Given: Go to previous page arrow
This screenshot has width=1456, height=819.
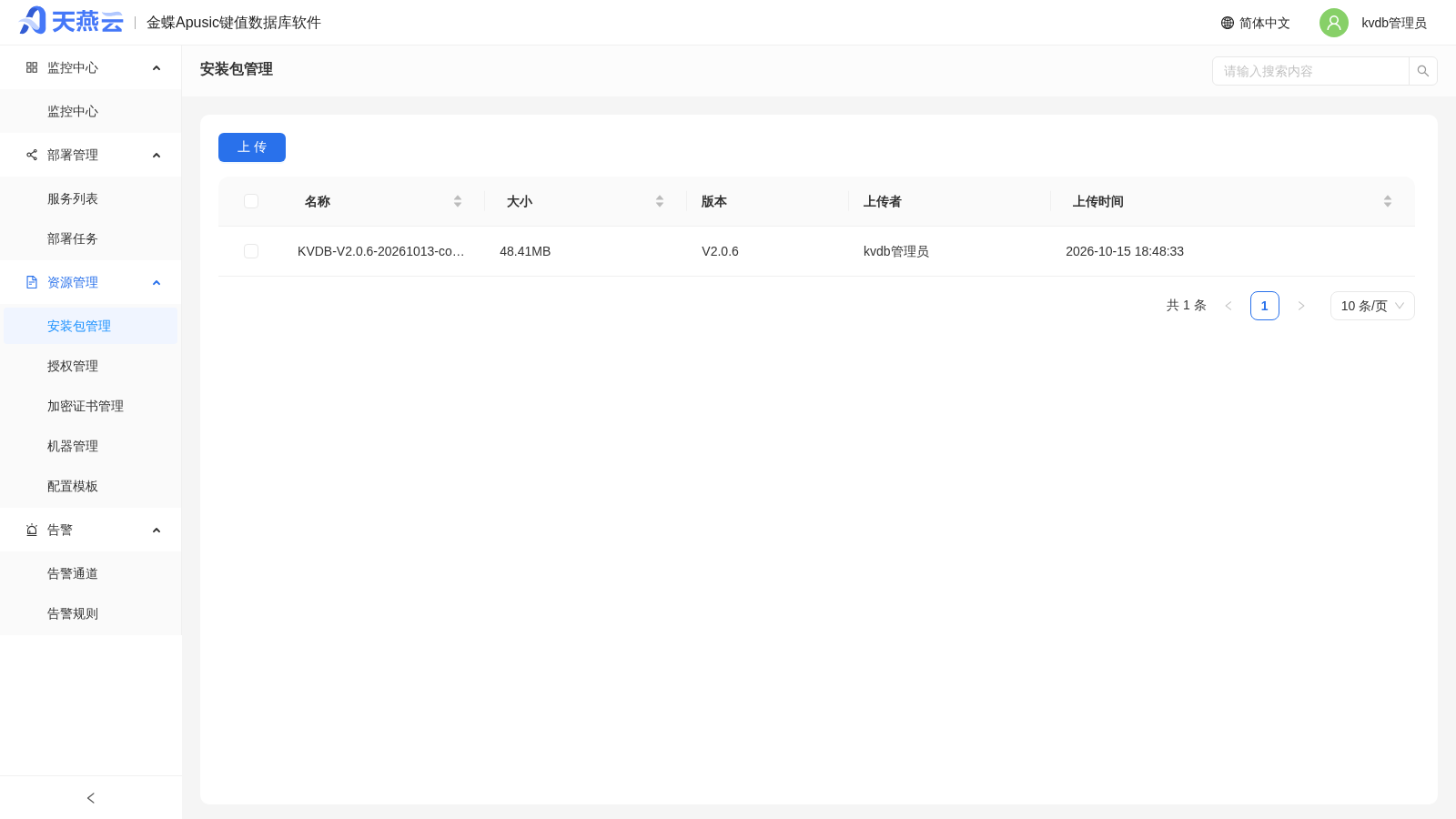Looking at the screenshot, I should pos(1228,306).
